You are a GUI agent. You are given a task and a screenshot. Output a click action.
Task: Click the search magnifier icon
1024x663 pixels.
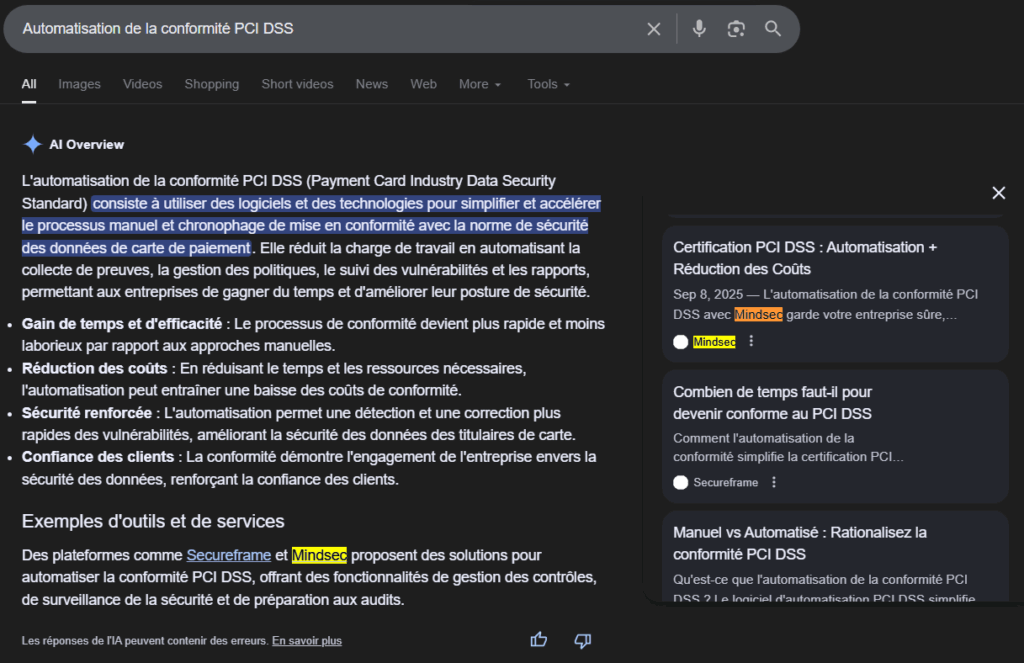773,28
